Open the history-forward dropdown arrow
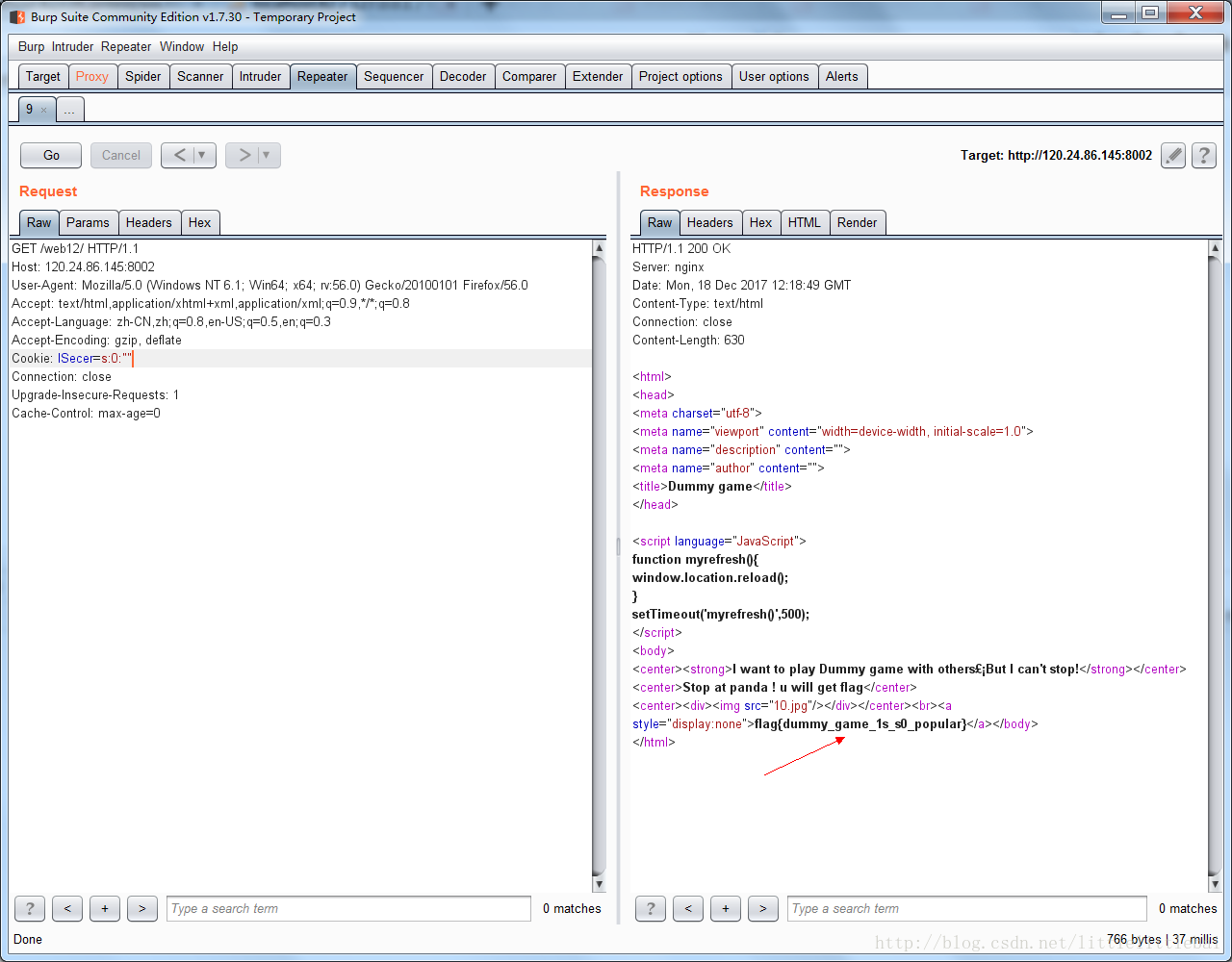Image resolution: width=1232 pixels, height=962 pixels. point(268,155)
